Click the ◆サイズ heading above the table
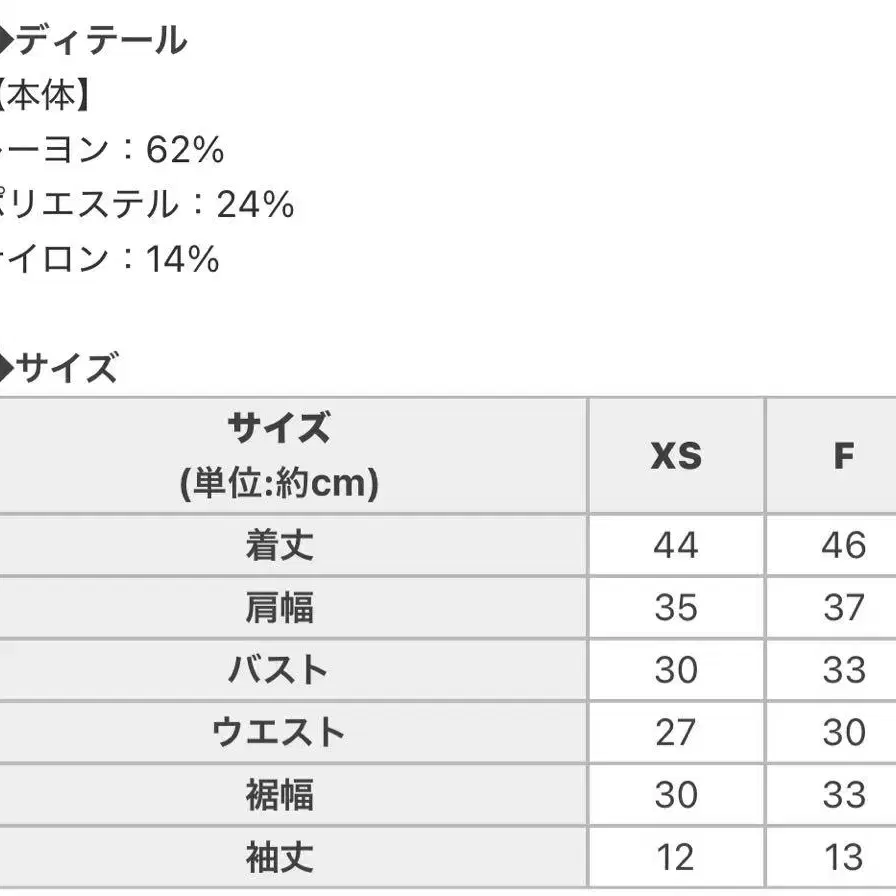Viewport: 896px width, 896px height. coord(62,369)
